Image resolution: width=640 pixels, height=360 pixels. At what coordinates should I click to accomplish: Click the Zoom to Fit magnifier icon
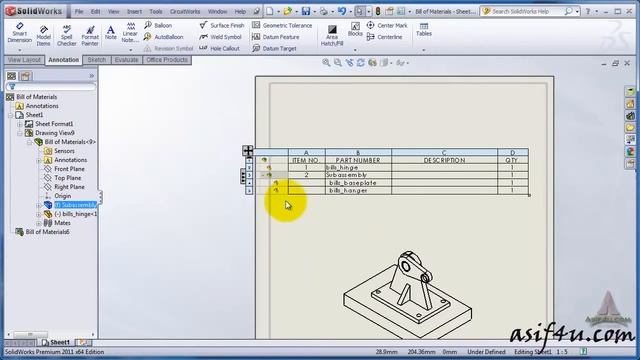point(326,63)
